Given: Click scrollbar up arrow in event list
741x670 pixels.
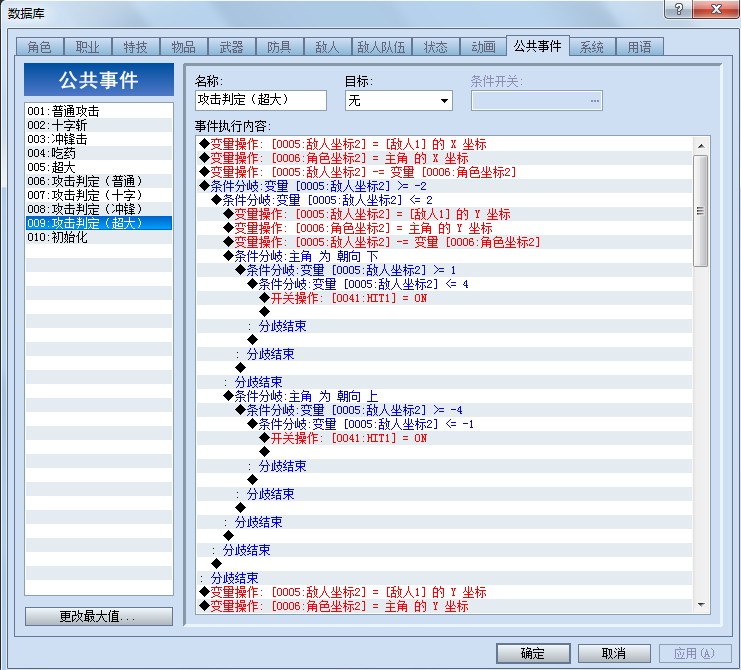Looking at the screenshot, I should coord(701,146).
